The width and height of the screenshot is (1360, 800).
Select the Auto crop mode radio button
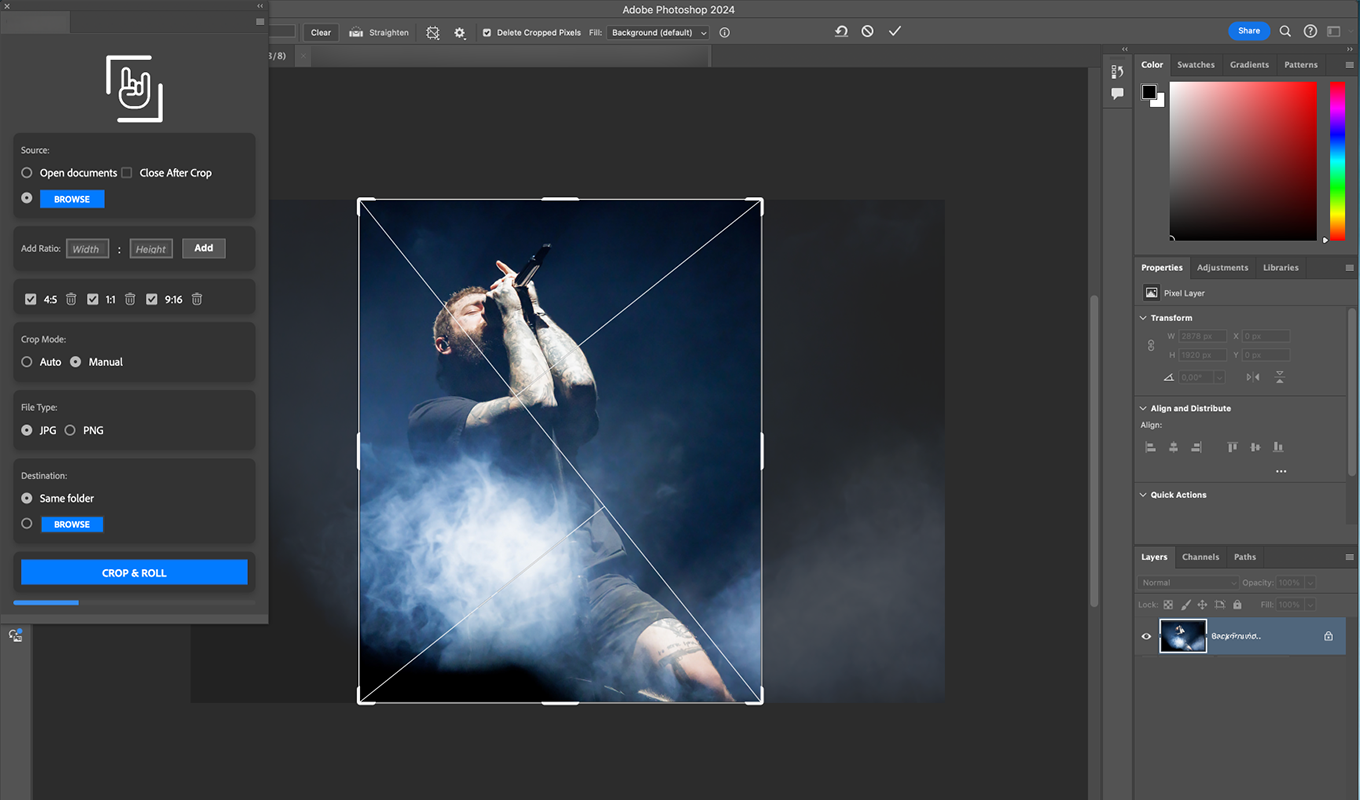27,362
